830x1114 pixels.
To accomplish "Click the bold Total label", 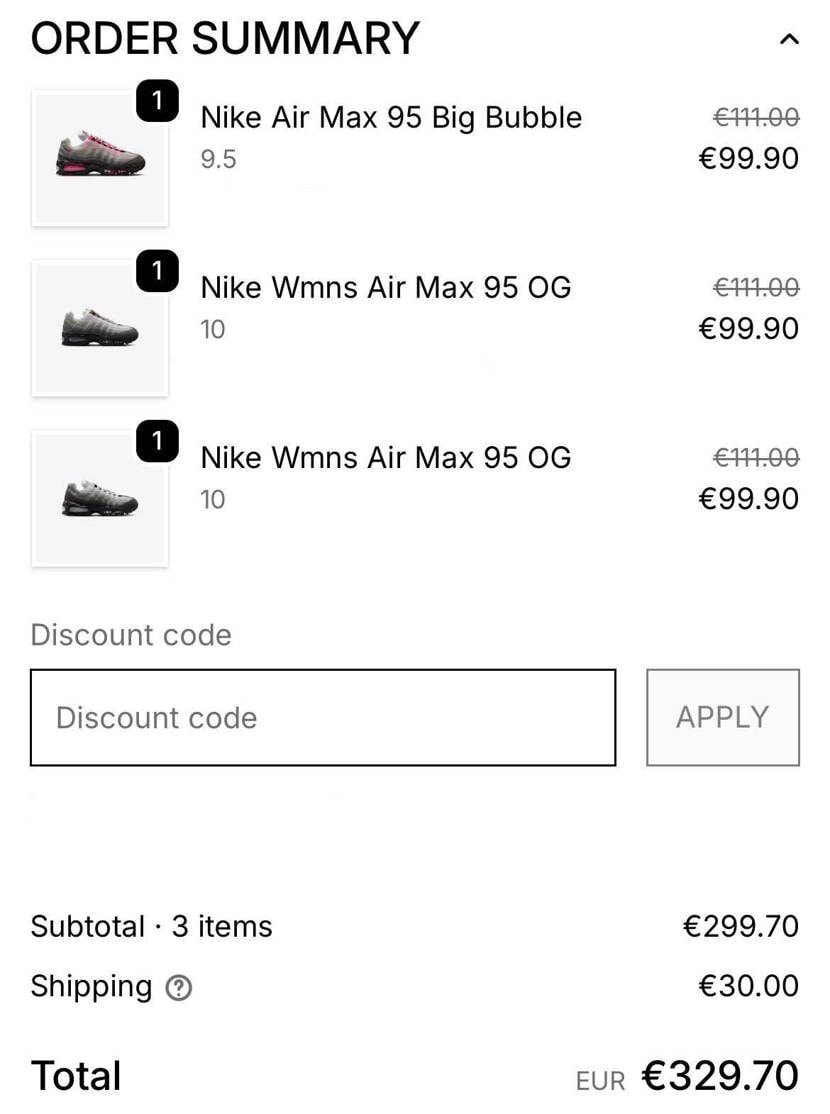I will [x=76, y=1076].
